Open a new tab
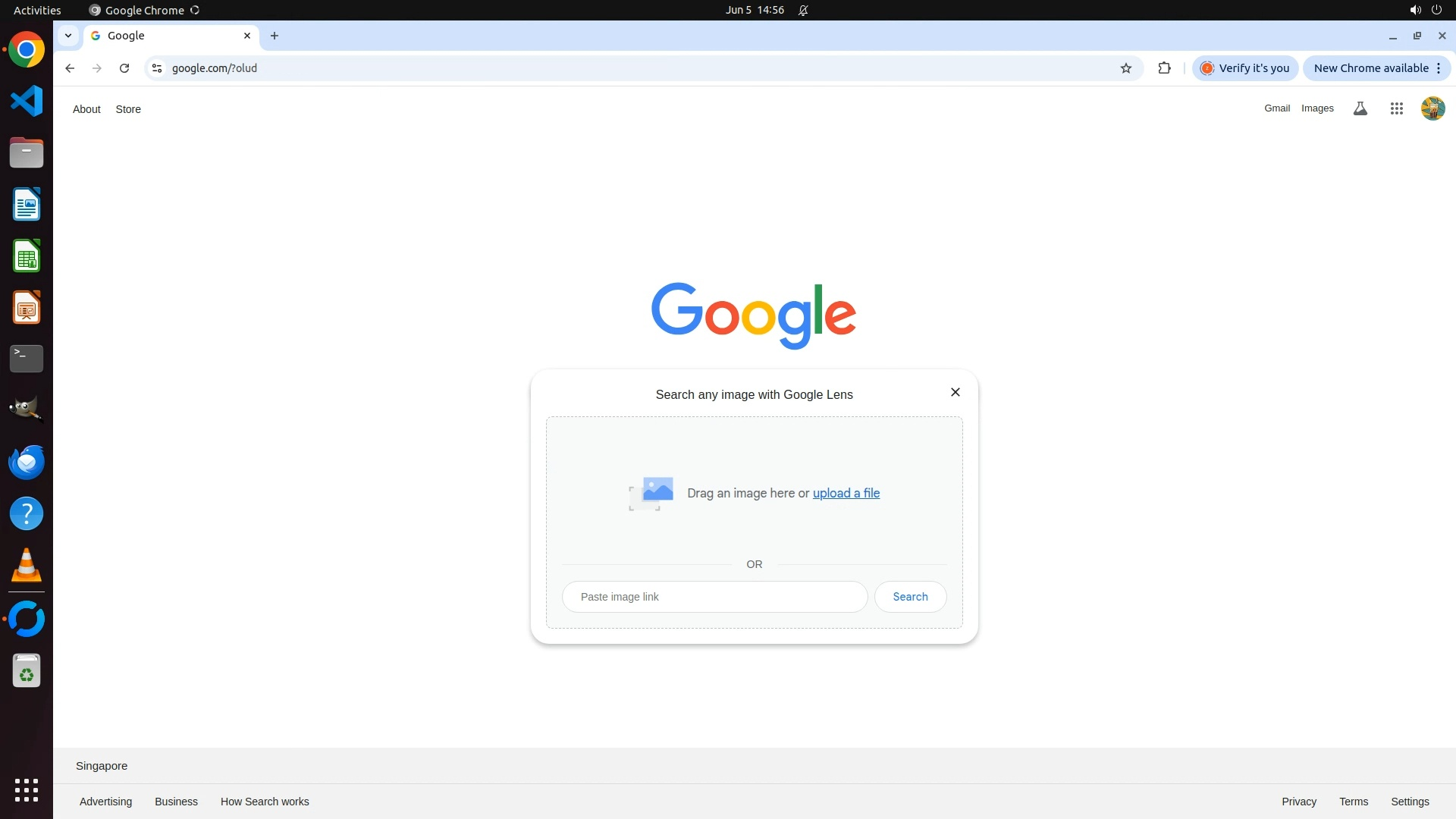The height and width of the screenshot is (819, 1456). coord(275,36)
